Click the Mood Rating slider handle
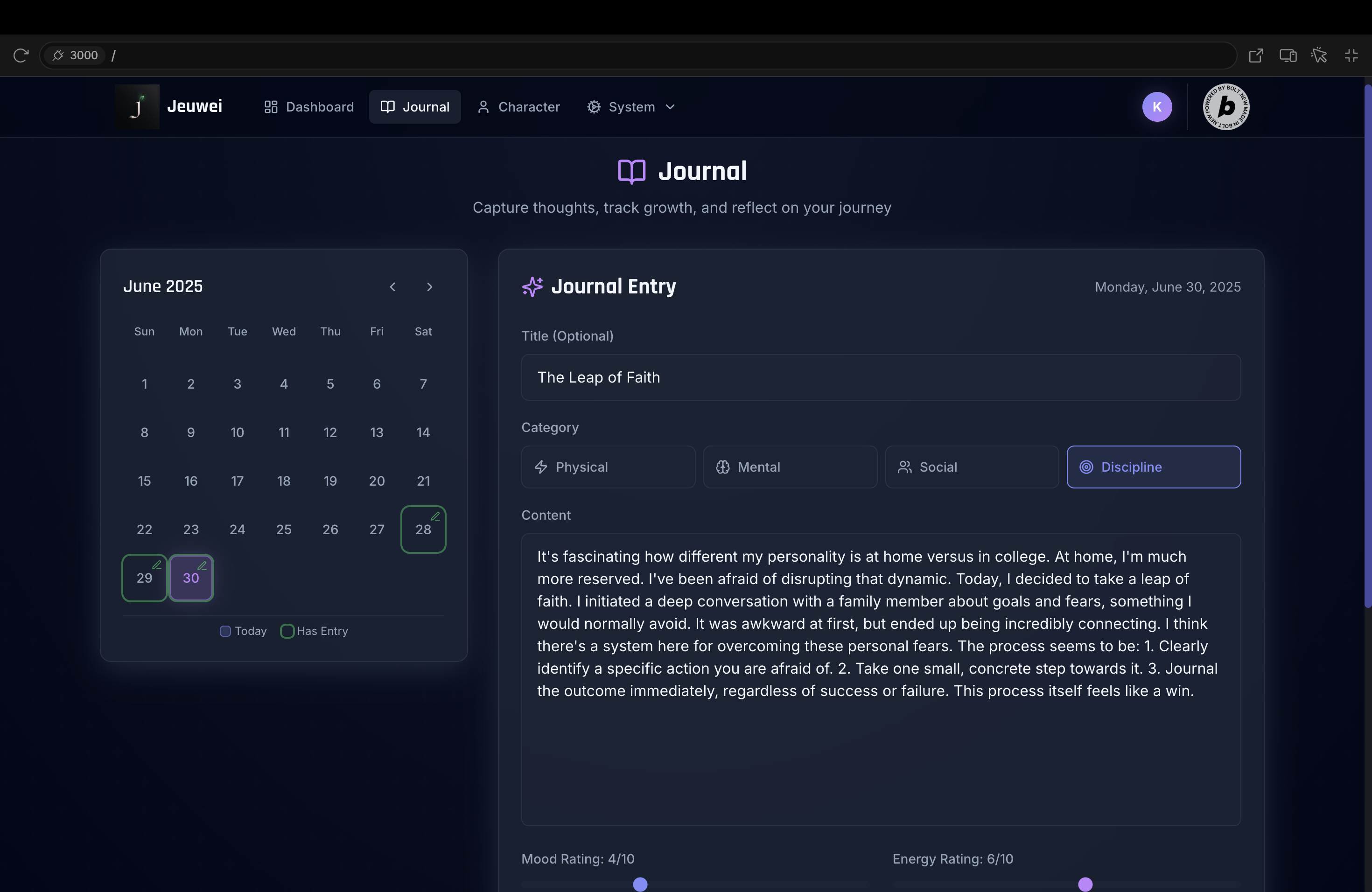 pos(640,884)
